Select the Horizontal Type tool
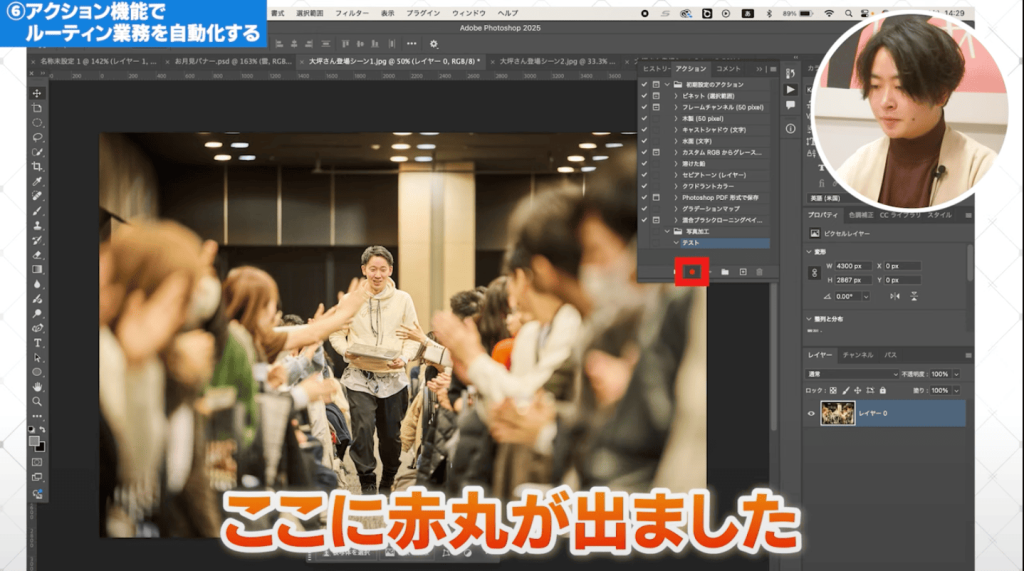The image size is (1024, 571). [x=37, y=343]
